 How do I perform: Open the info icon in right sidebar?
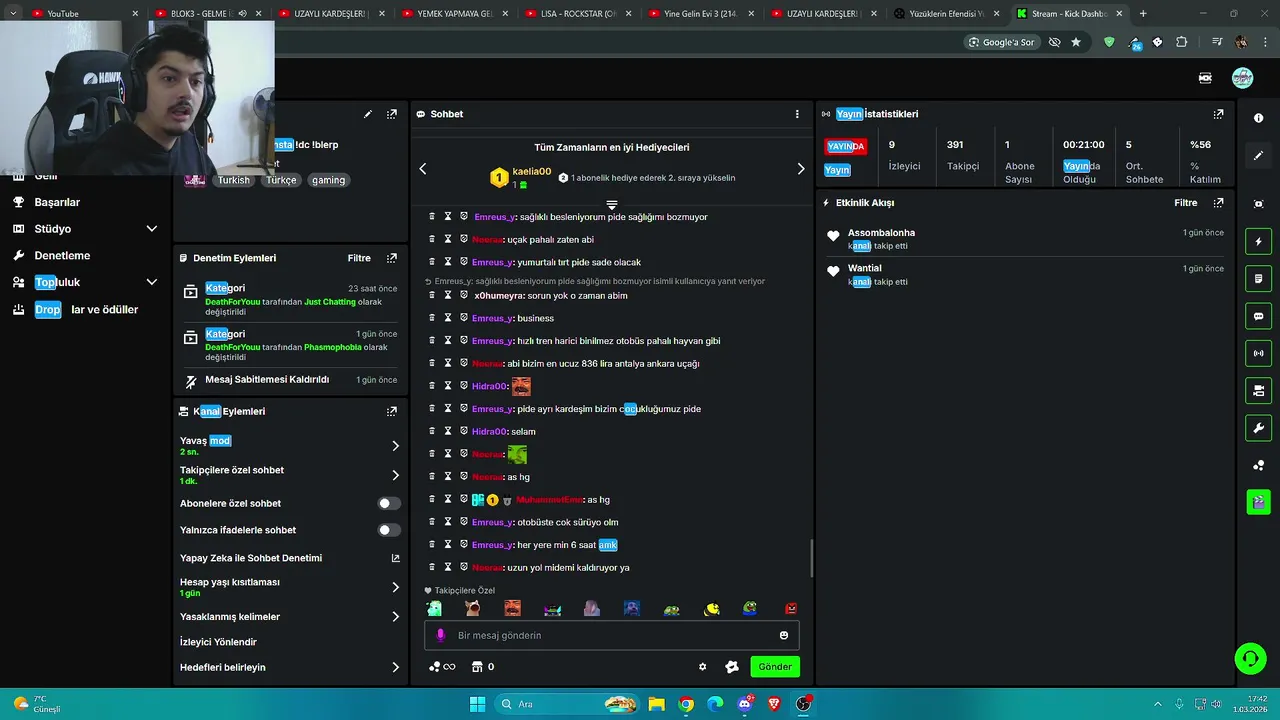[1258, 118]
